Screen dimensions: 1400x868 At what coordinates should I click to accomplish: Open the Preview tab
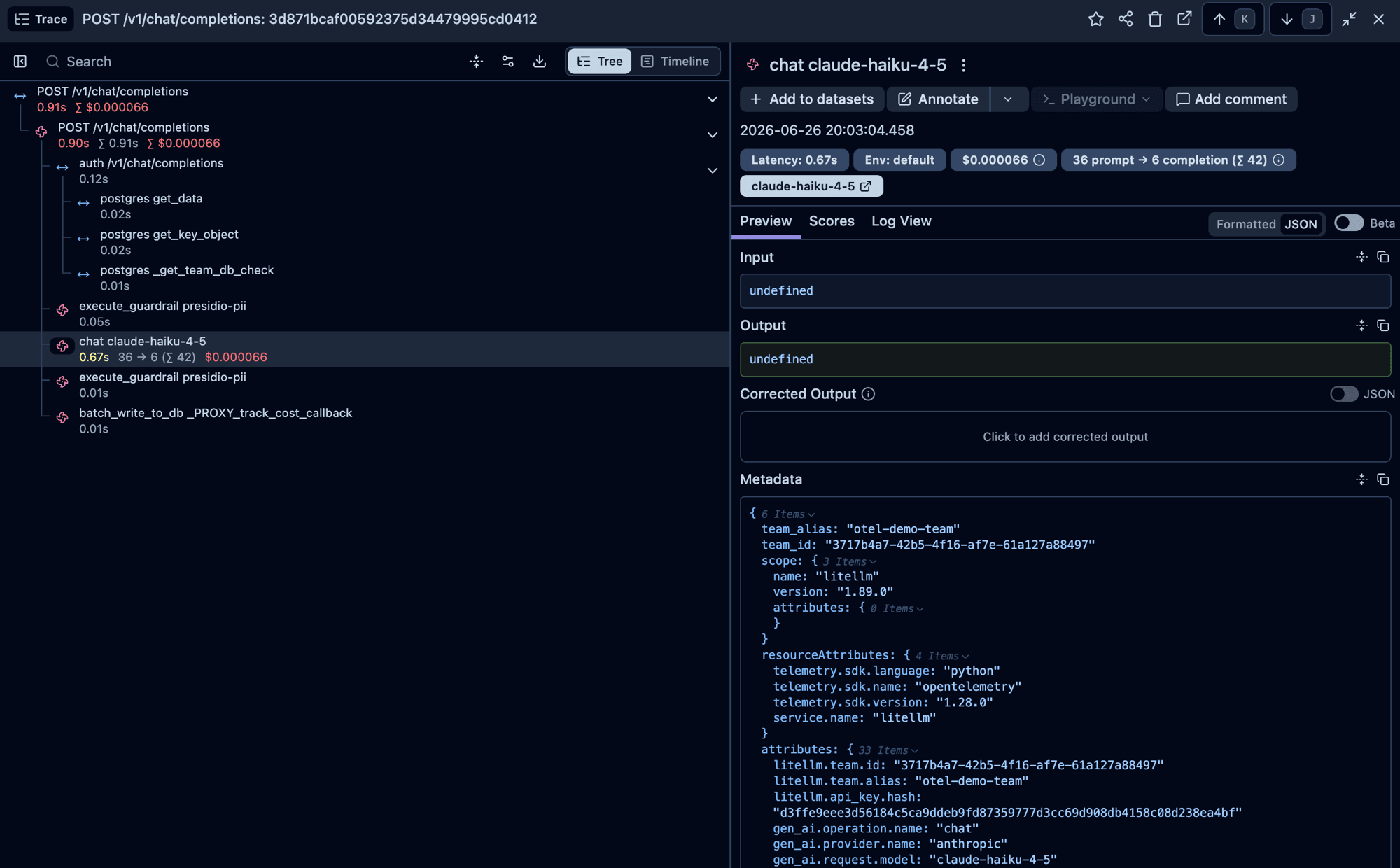click(766, 221)
